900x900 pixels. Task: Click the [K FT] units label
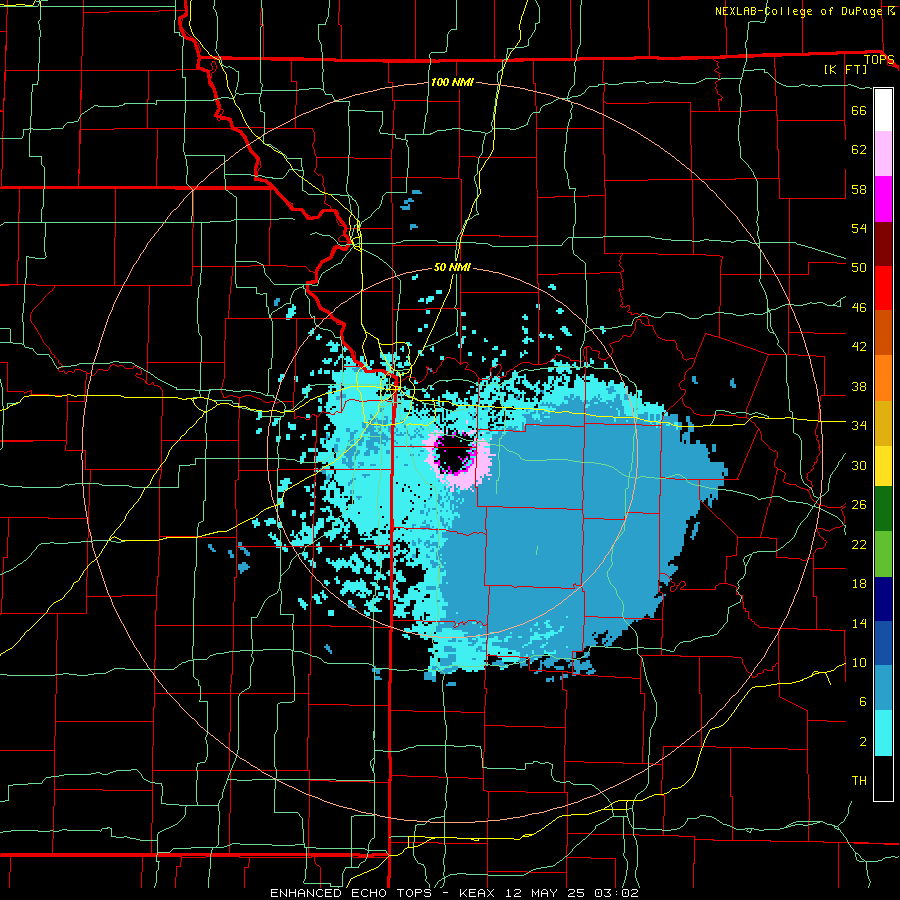pyautogui.click(x=845, y=70)
